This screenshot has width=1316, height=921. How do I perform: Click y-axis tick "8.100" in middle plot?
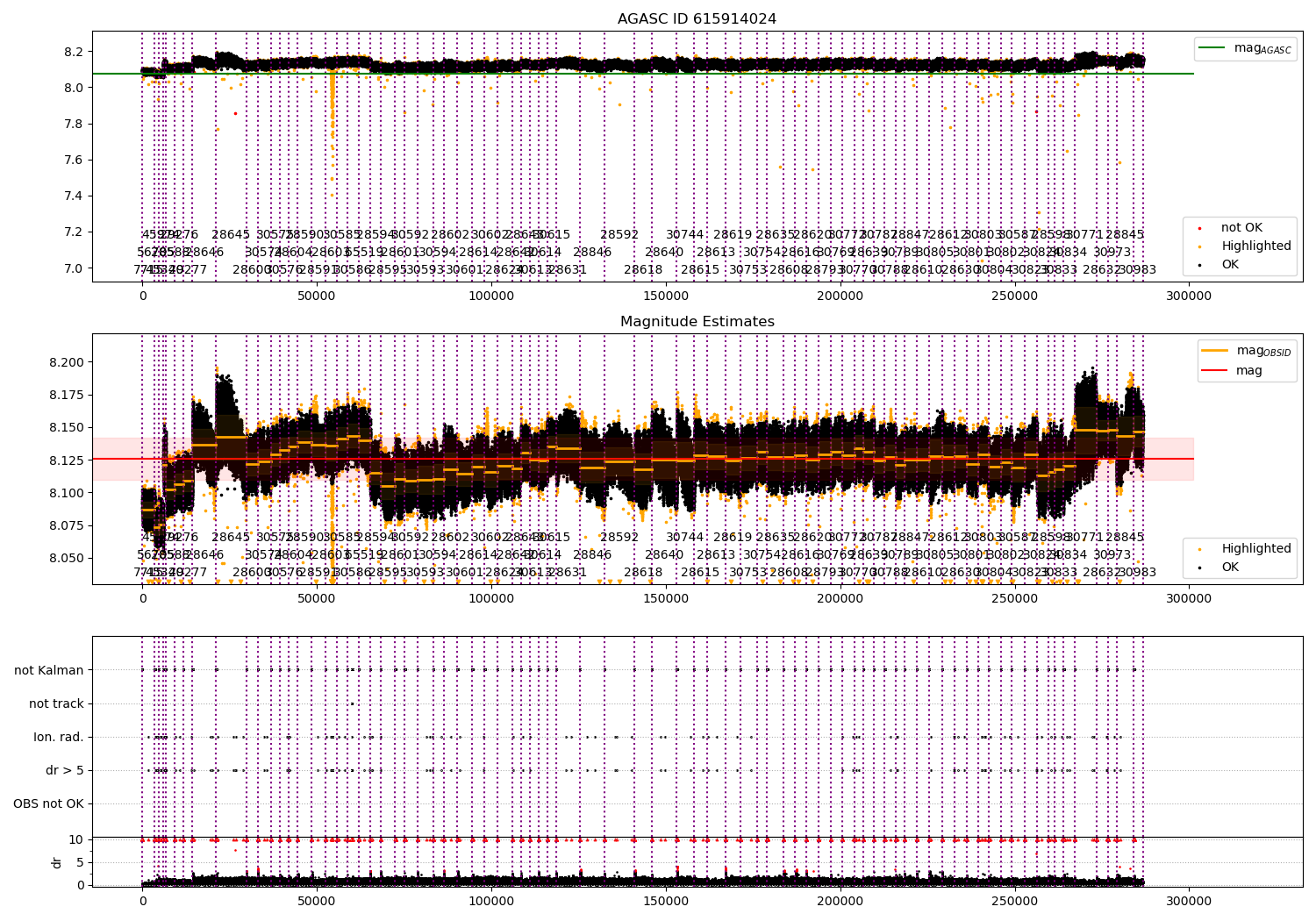click(x=67, y=493)
